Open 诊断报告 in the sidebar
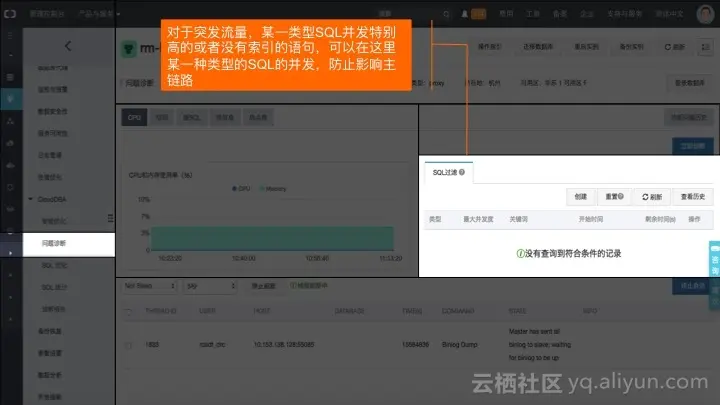This screenshot has width=720, height=405. click(x=54, y=309)
